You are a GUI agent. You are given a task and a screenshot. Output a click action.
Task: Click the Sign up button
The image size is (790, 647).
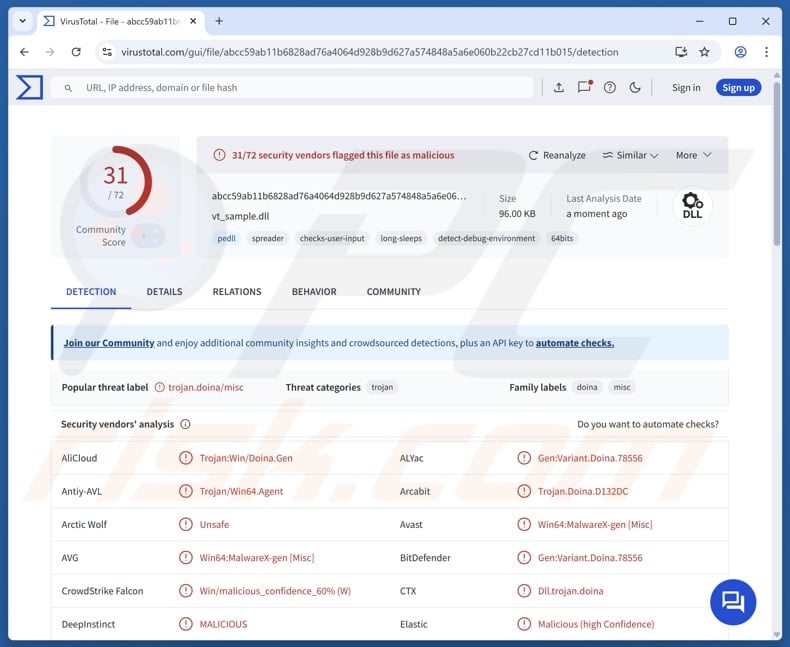(738, 88)
